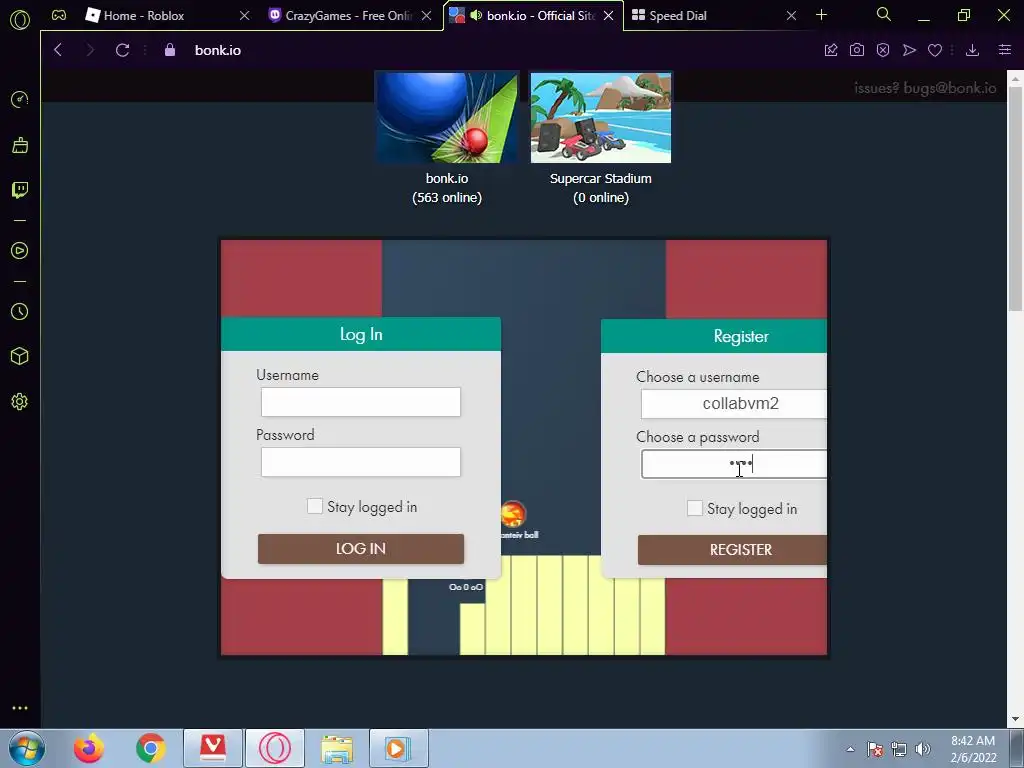This screenshot has width=1024, height=768.
Task: Open GX Control speedometer icon in sidebar
Action: pyautogui.click(x=20, y=99)
